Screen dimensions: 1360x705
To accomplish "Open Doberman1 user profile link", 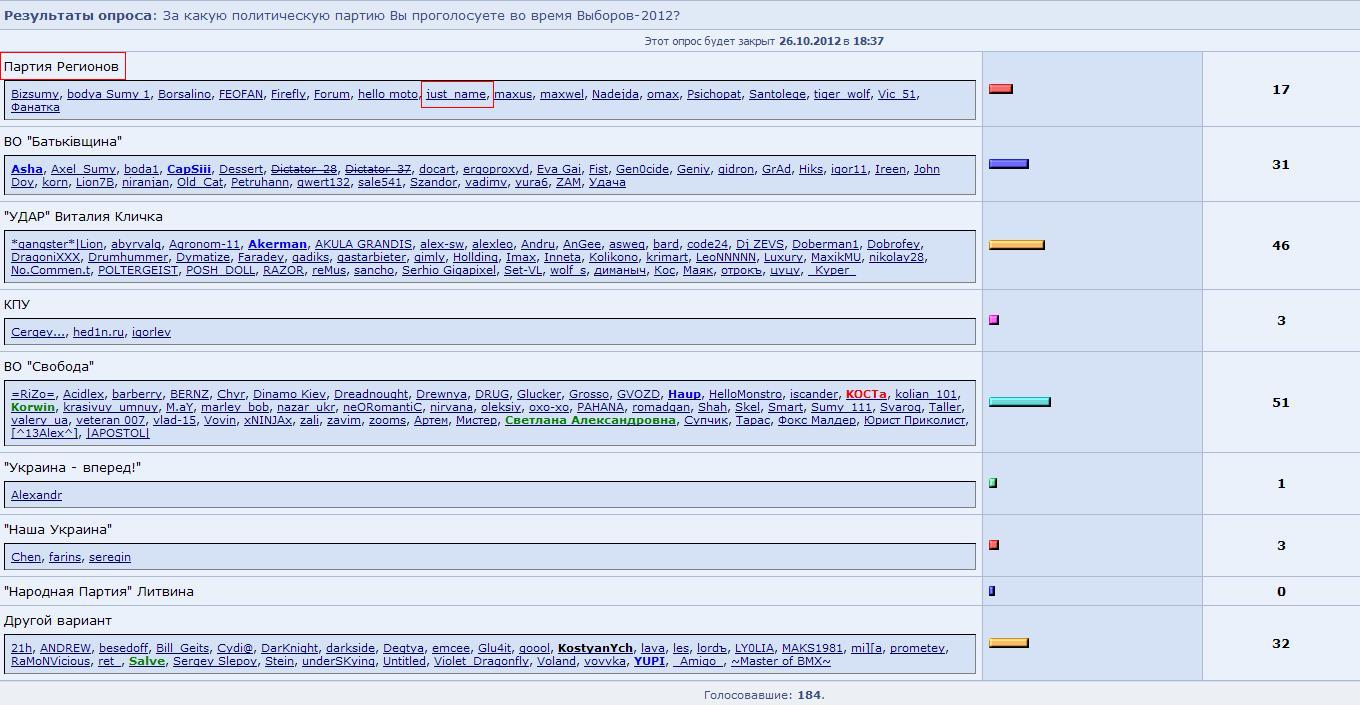I will tap(825, 244).
